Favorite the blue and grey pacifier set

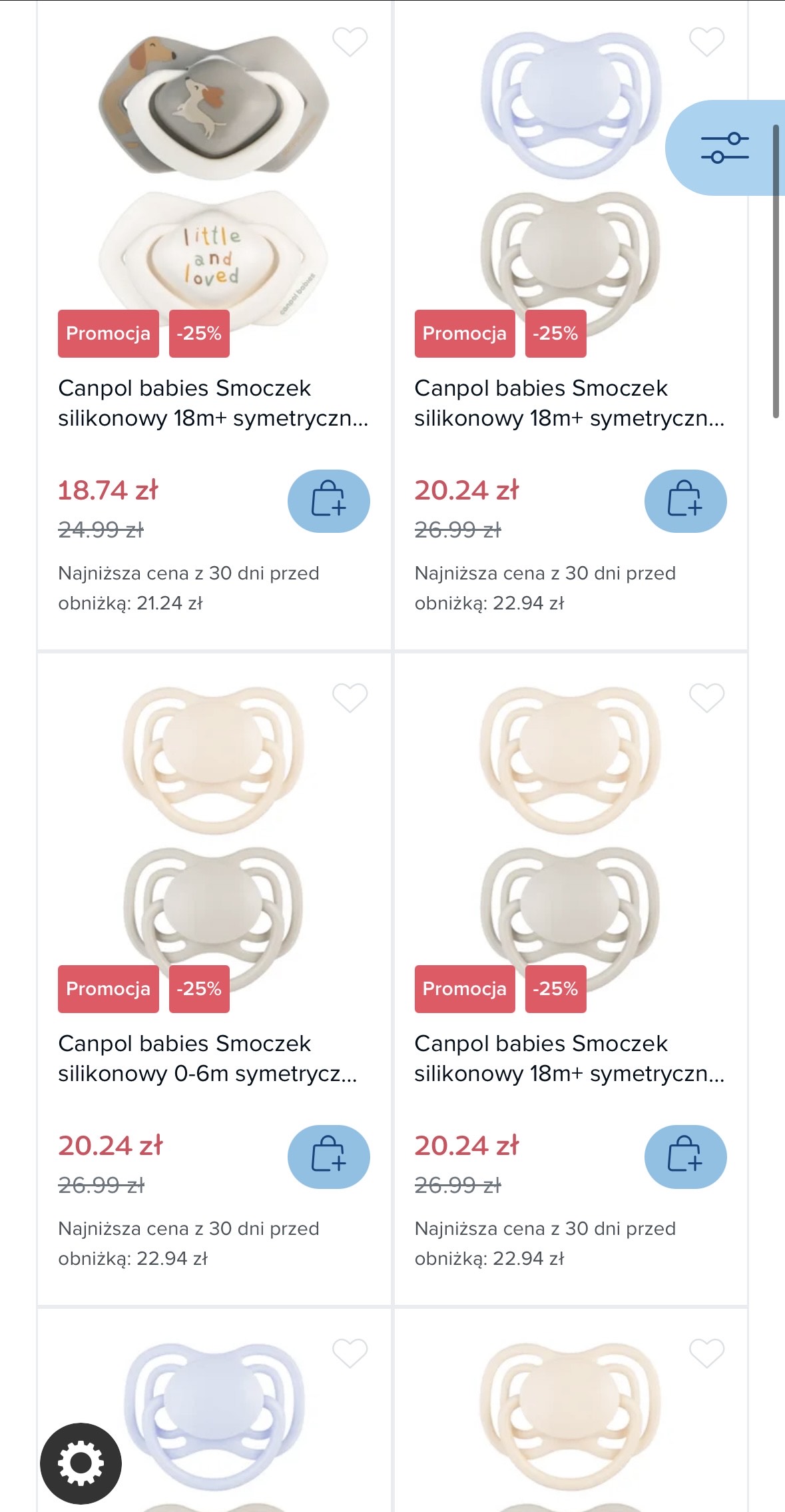(706, 42)
